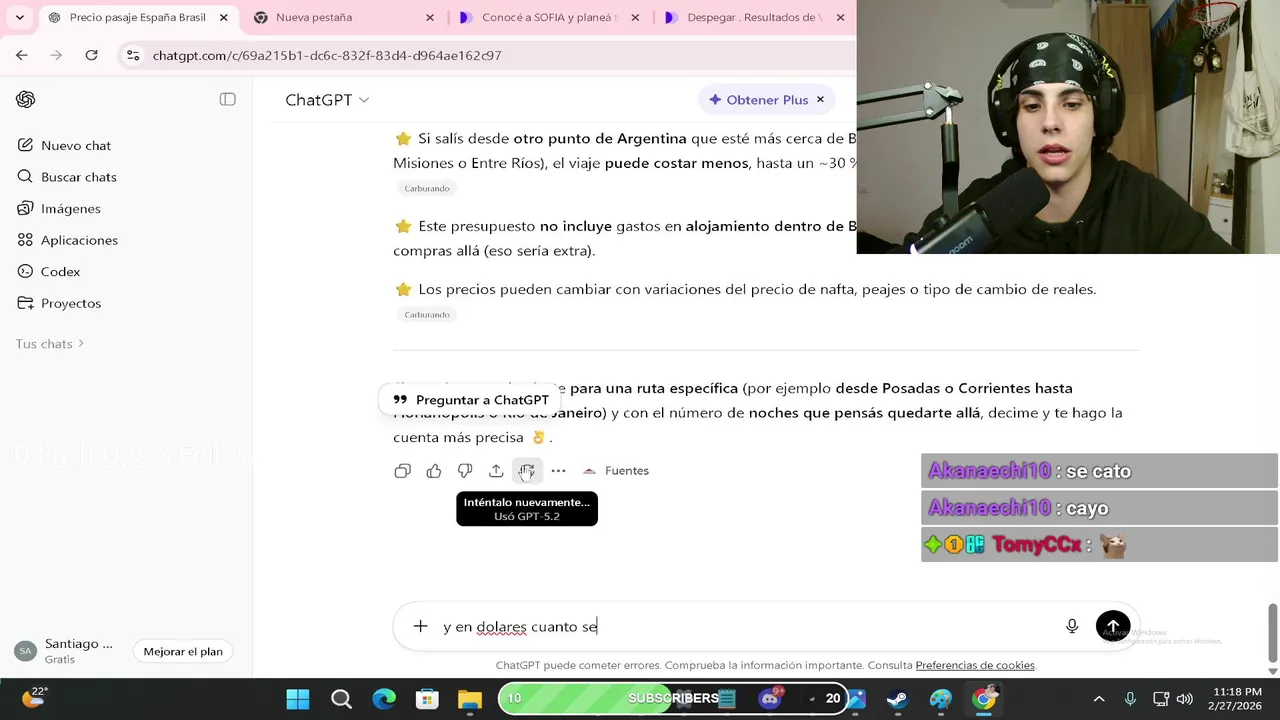
Task: Click the first Carburando source chip
Action: [427, 188]
